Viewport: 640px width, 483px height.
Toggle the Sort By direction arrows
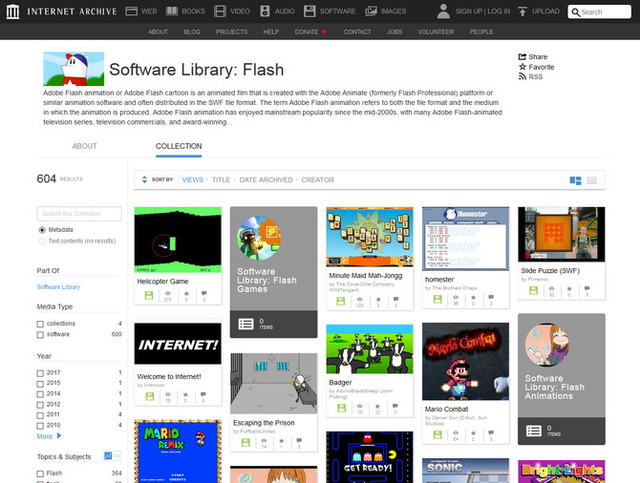[143, 180]
